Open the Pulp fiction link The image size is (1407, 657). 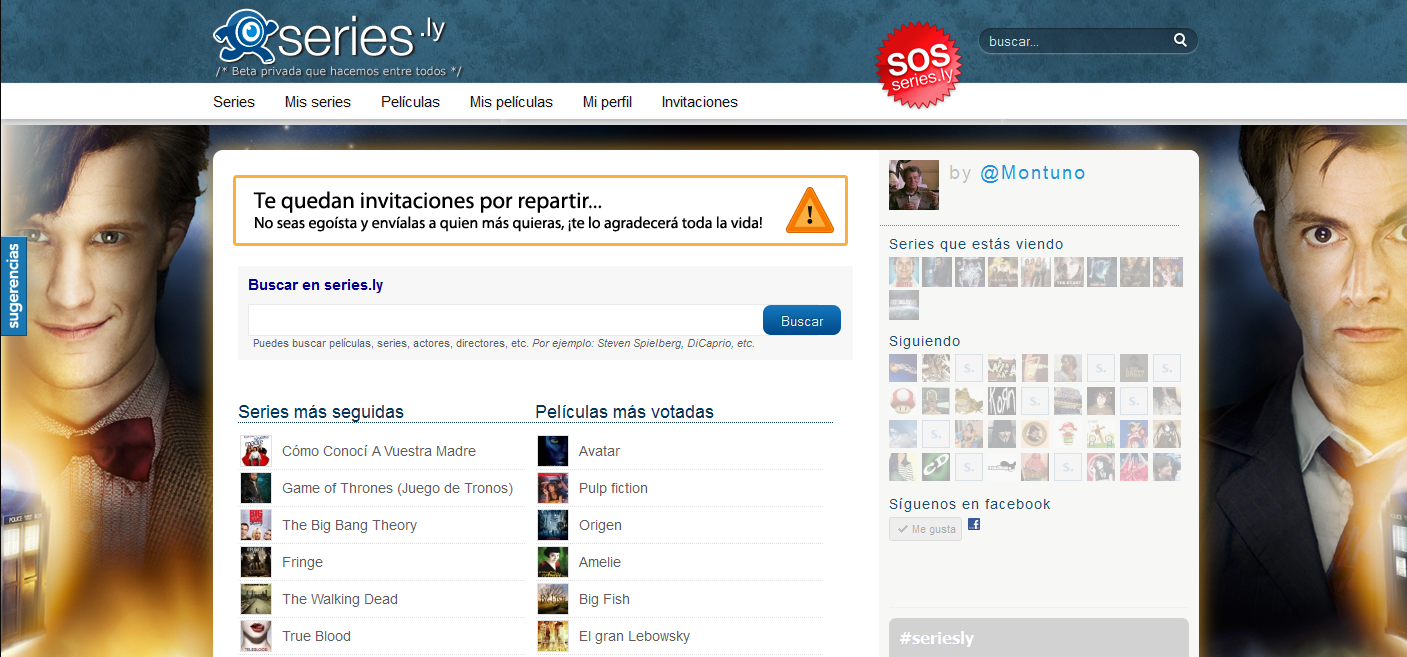coord(614,488)
